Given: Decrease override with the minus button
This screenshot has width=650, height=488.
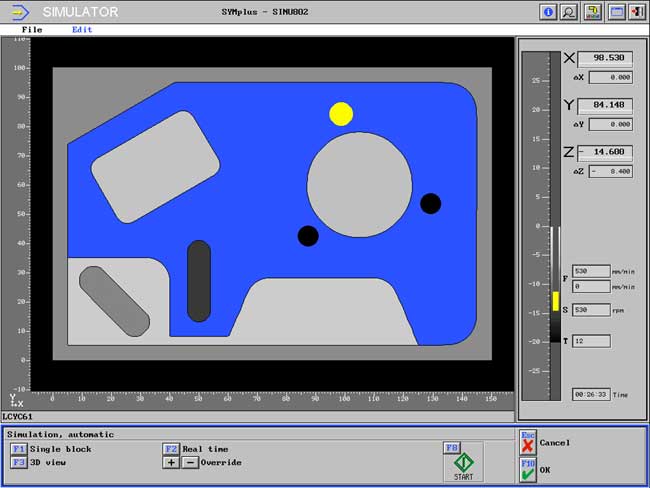Looking at the screenshot, I should (x=190, y=462).
